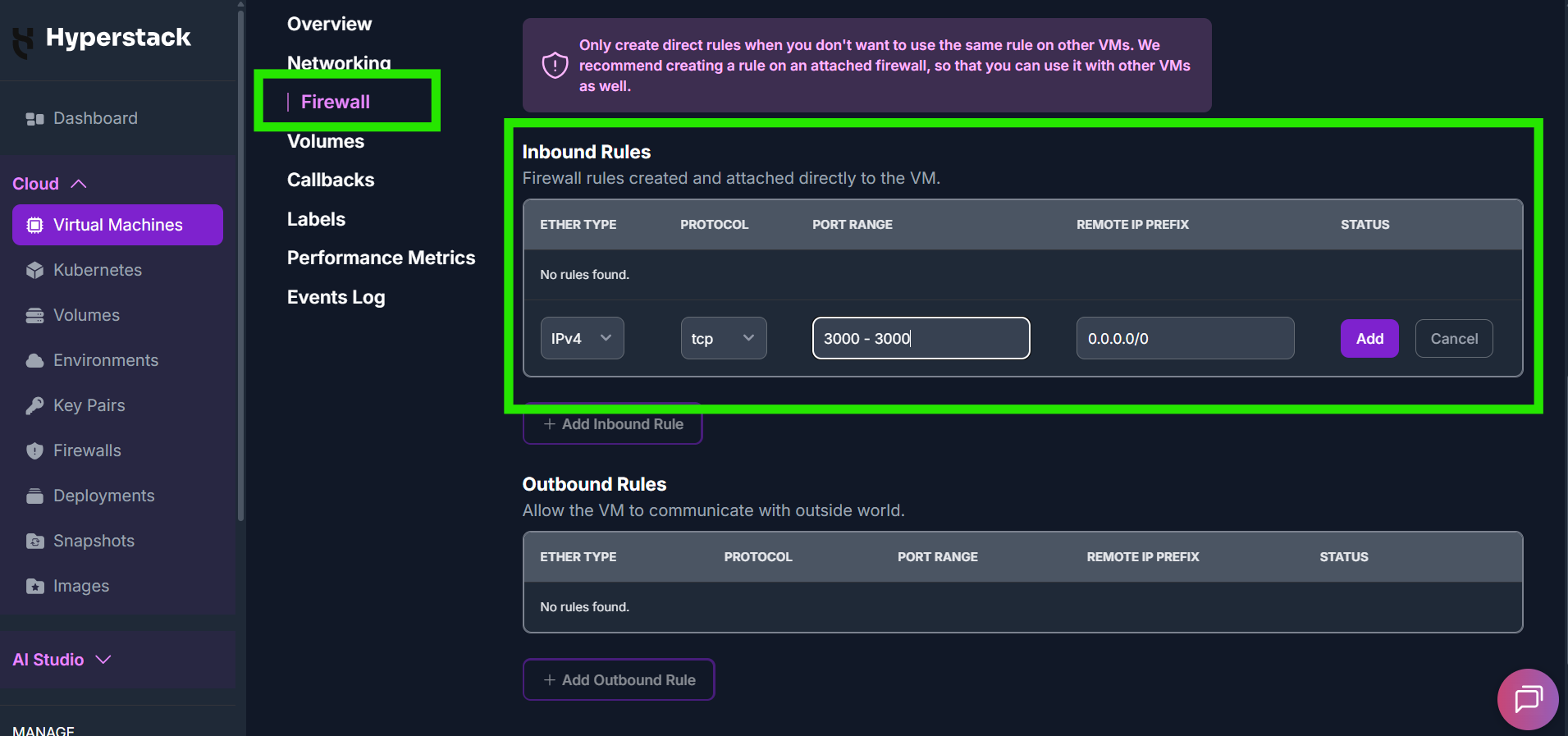Open the chat support bubble
This screenshot has width=1568, height=736.
click(x=1528, y=699)
